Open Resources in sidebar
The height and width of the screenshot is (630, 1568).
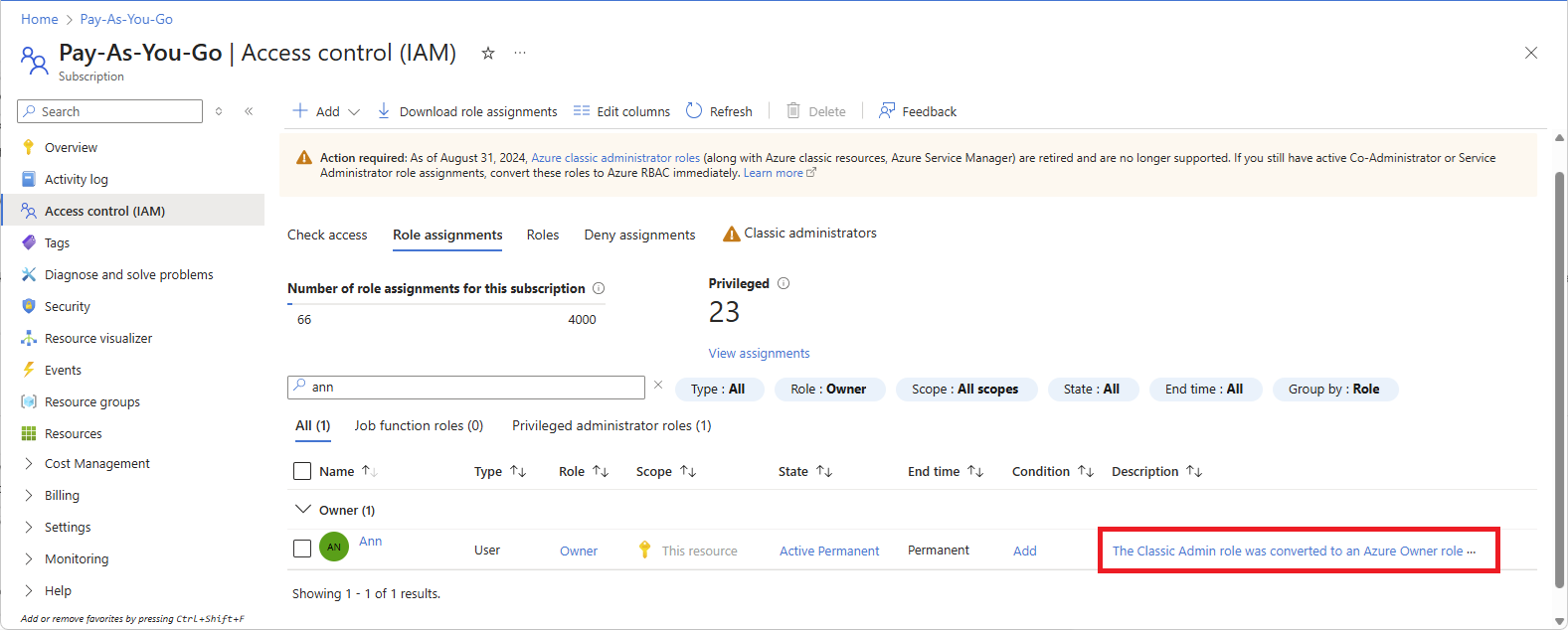(x=74, y=433)
